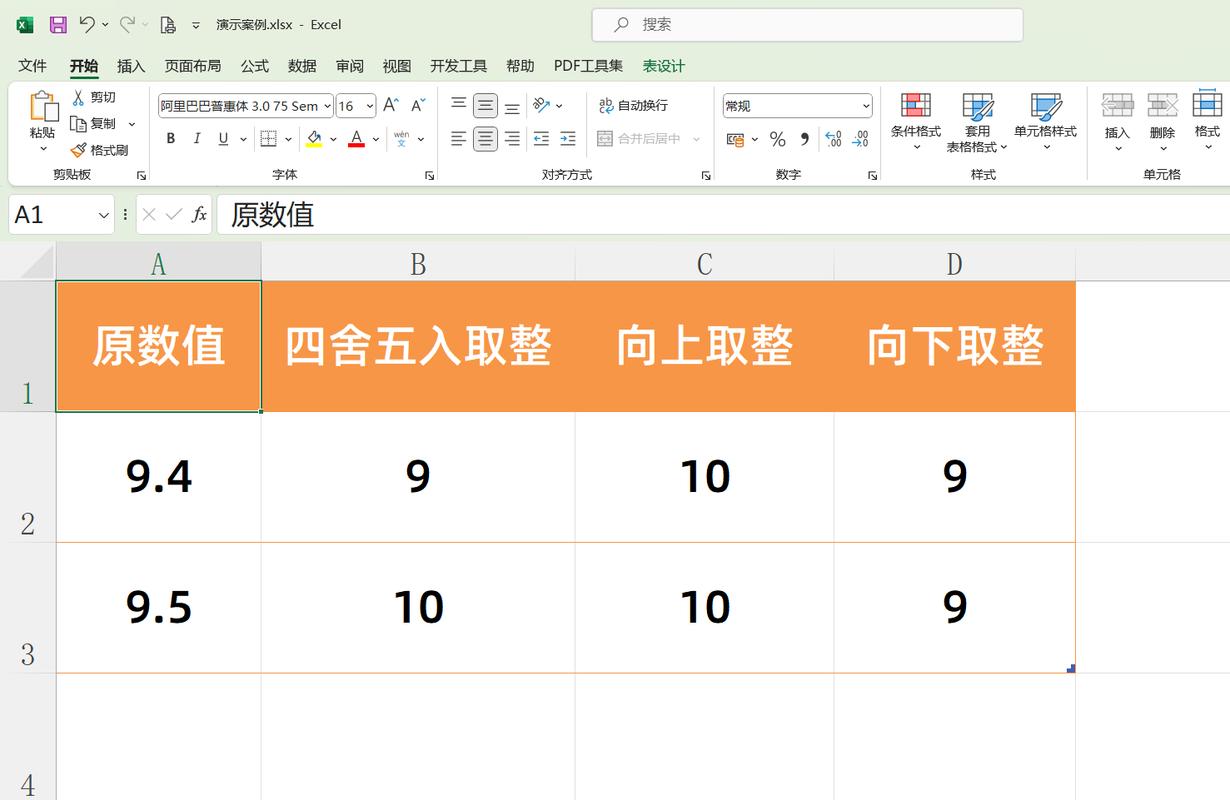Toggle bottom vertical alignment
1230x800 pixels.
click(512, 105)
